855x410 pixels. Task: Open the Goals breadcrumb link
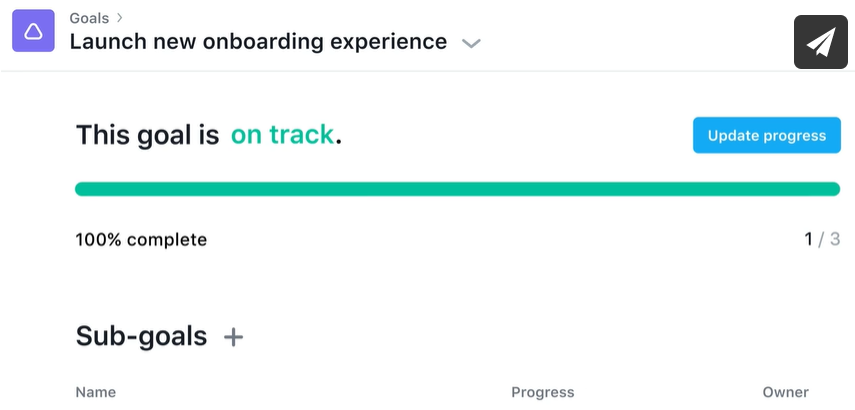point(89,18)
